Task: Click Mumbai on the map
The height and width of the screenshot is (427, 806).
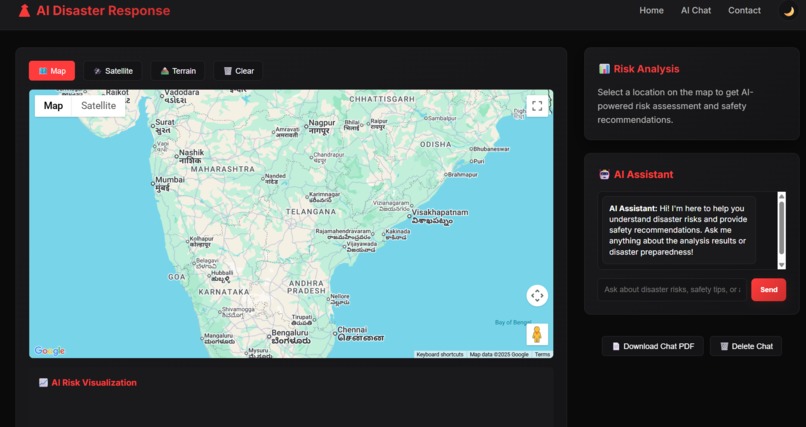Action: [168, 183]
